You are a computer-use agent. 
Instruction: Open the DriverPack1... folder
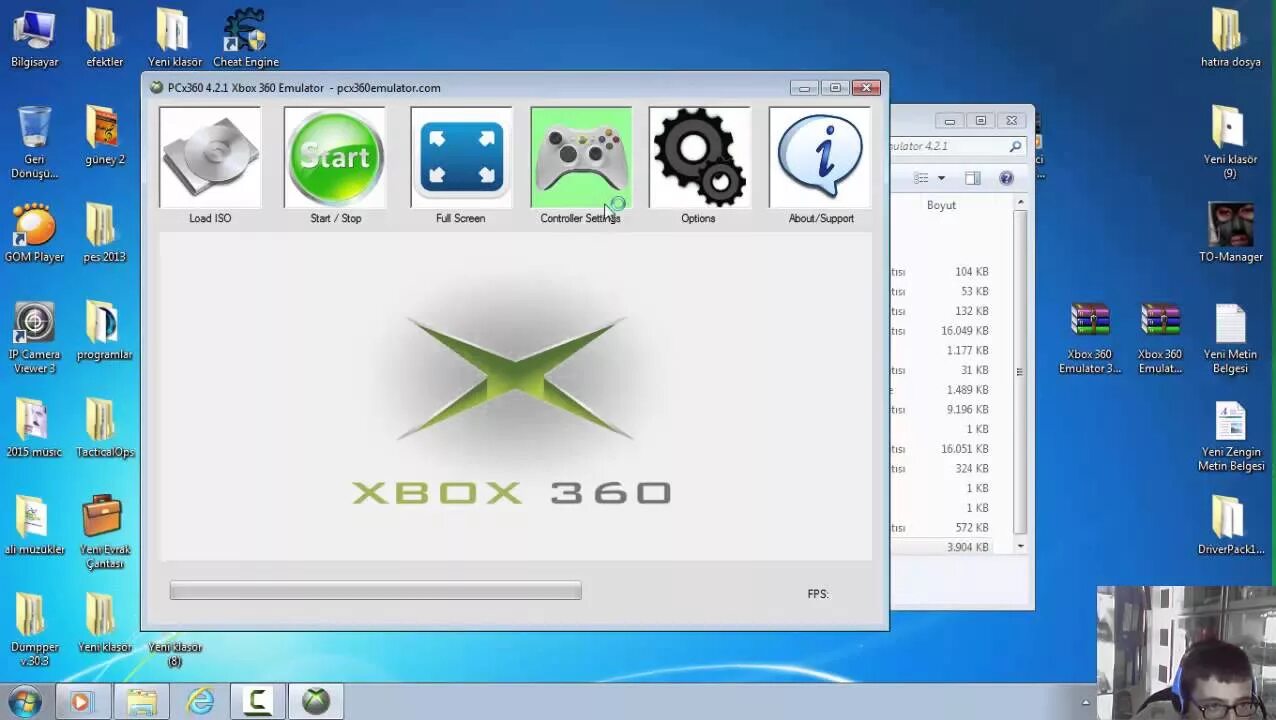point(1230,525)
